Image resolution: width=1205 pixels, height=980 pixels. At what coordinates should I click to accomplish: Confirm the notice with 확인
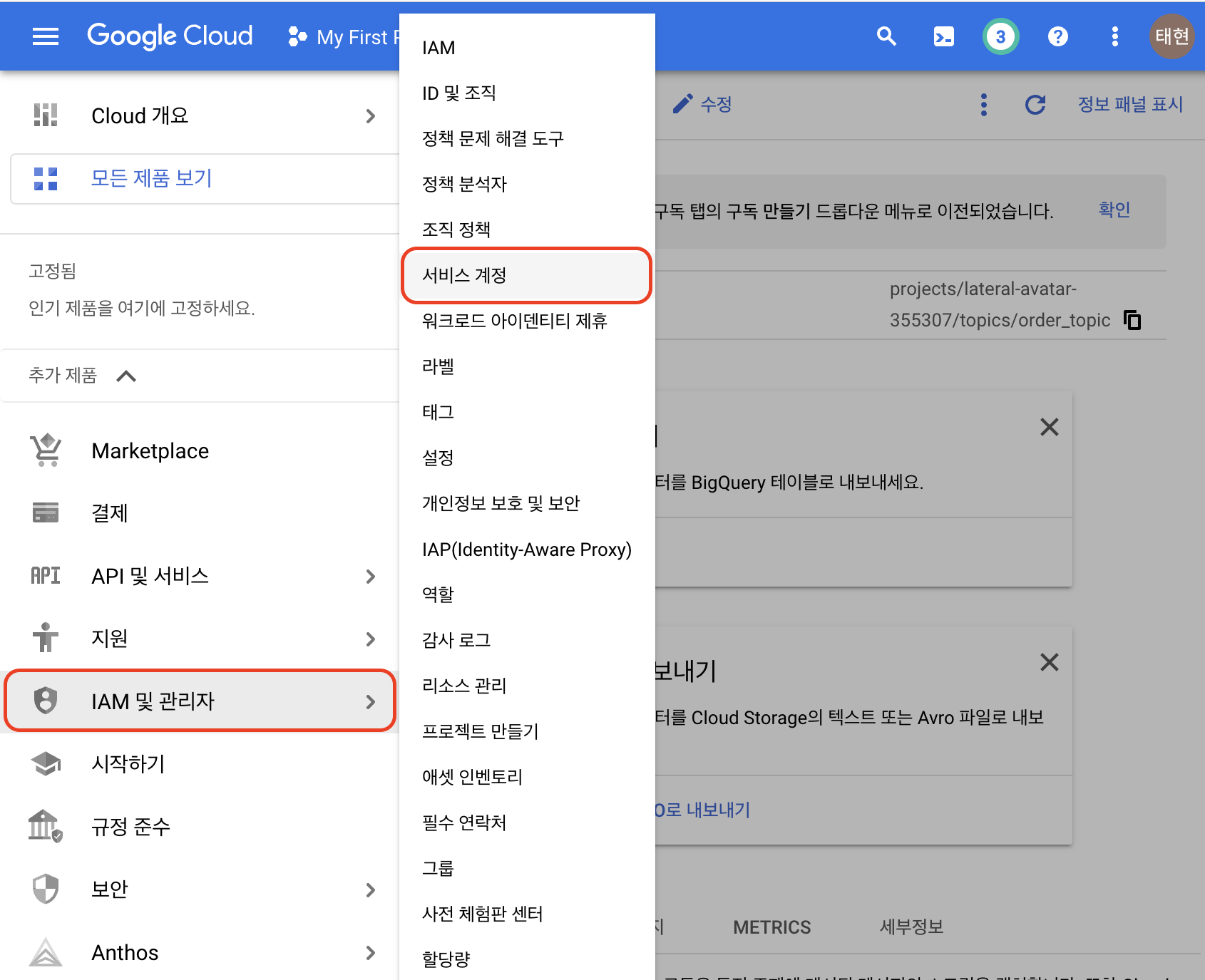tap(1114, 210)
